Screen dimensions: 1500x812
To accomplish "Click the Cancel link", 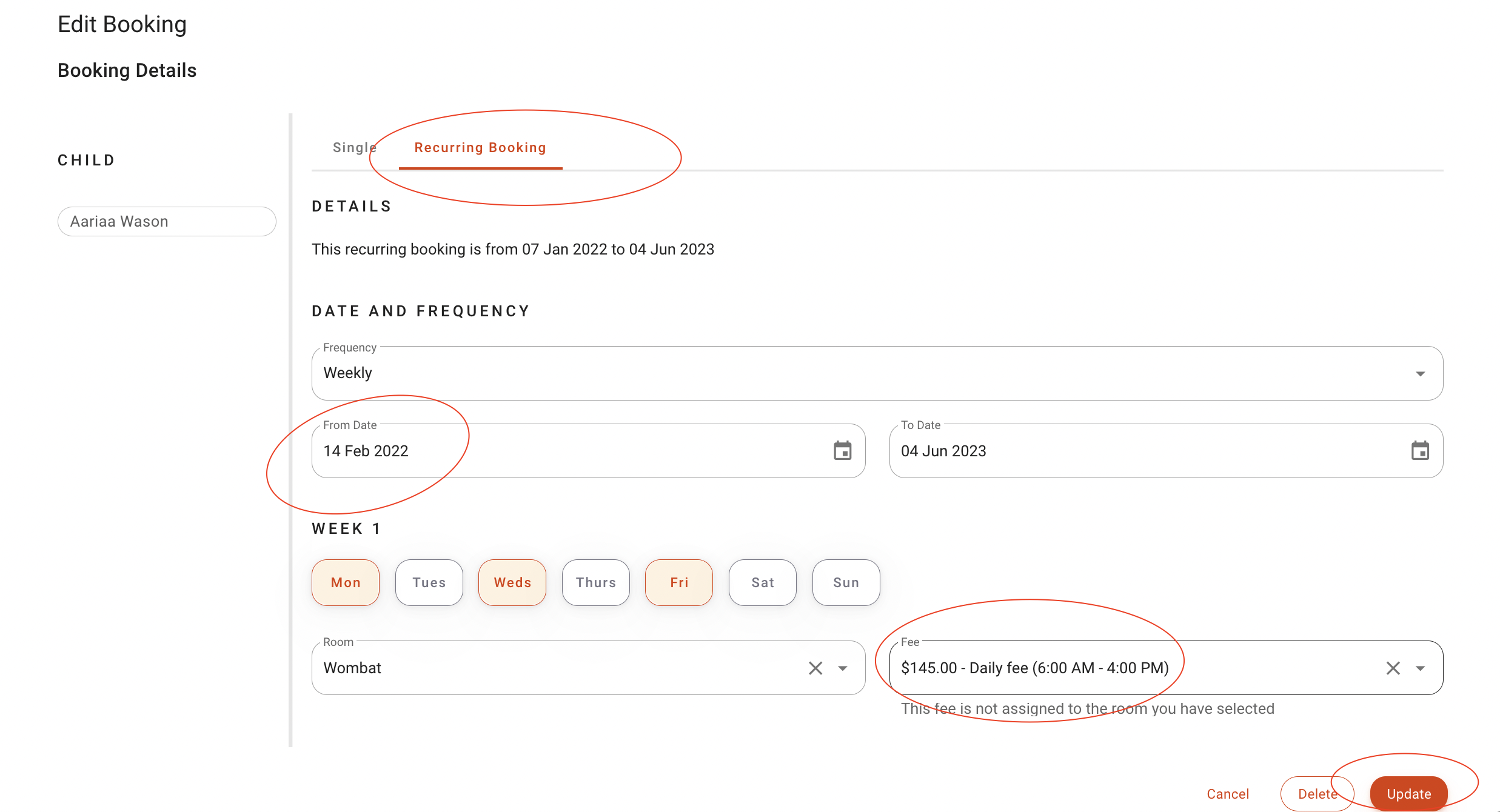I will pos(1228,794).
